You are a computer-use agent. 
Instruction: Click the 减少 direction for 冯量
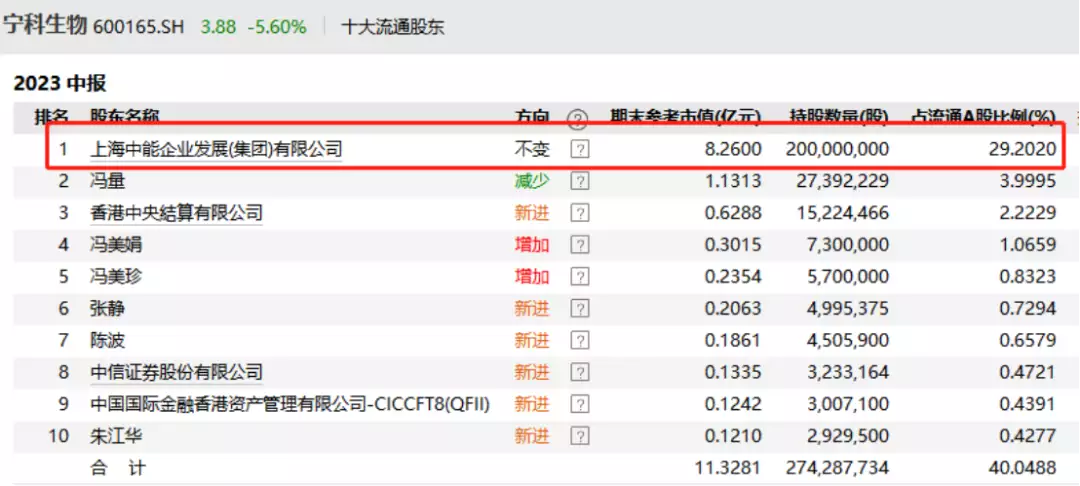pos(532,181)
